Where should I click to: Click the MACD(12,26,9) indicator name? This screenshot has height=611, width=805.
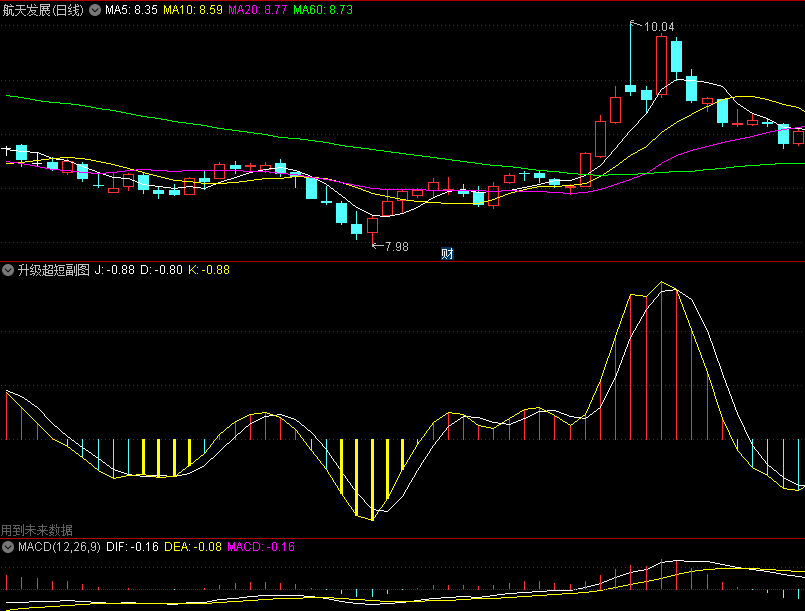pyautogui.click(x=60, y=547)
